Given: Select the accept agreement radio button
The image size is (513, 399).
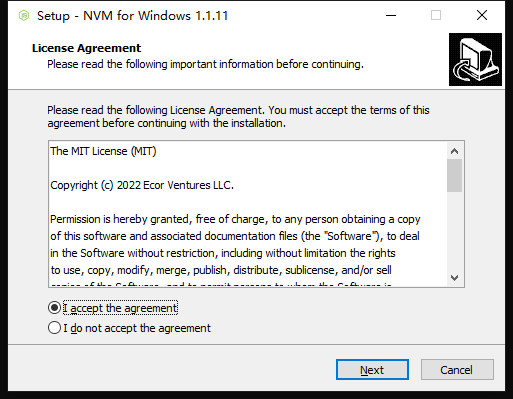Looking at the screenshot, I should pyautogui.click(x=54, y=308).
